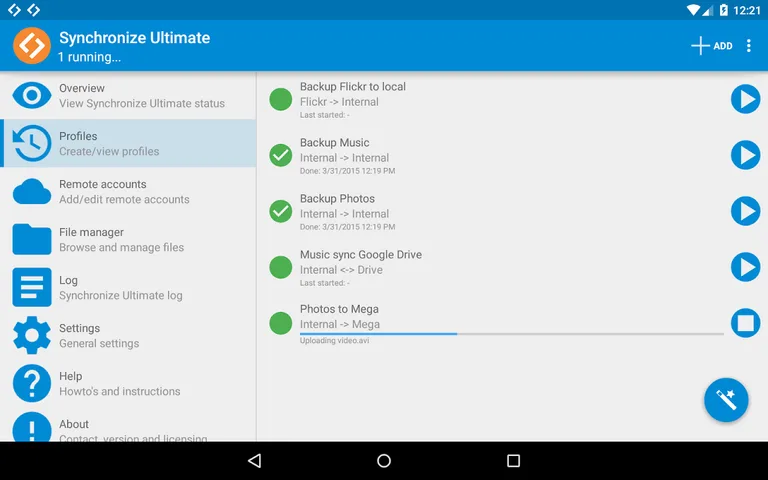This screenshot has height=480, width=768.
Task: Stop the running Photos to Mega sync
Action: point(745,323)
